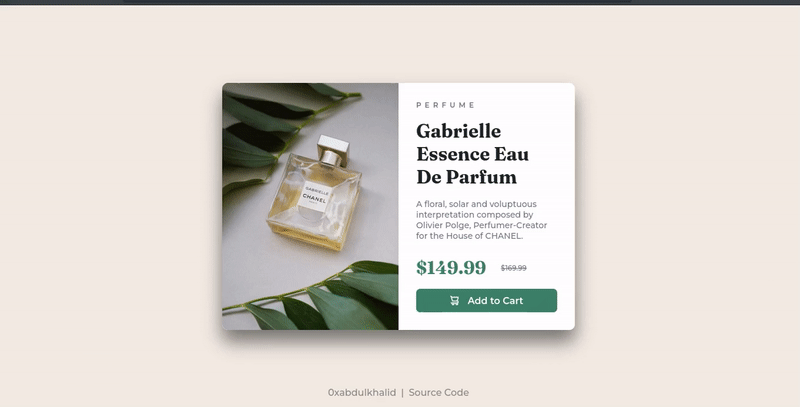Image resolution: width=800 pixels, height=407 pixels.
Task: Click the perfume bottle product image
Action: click(310, 207)
